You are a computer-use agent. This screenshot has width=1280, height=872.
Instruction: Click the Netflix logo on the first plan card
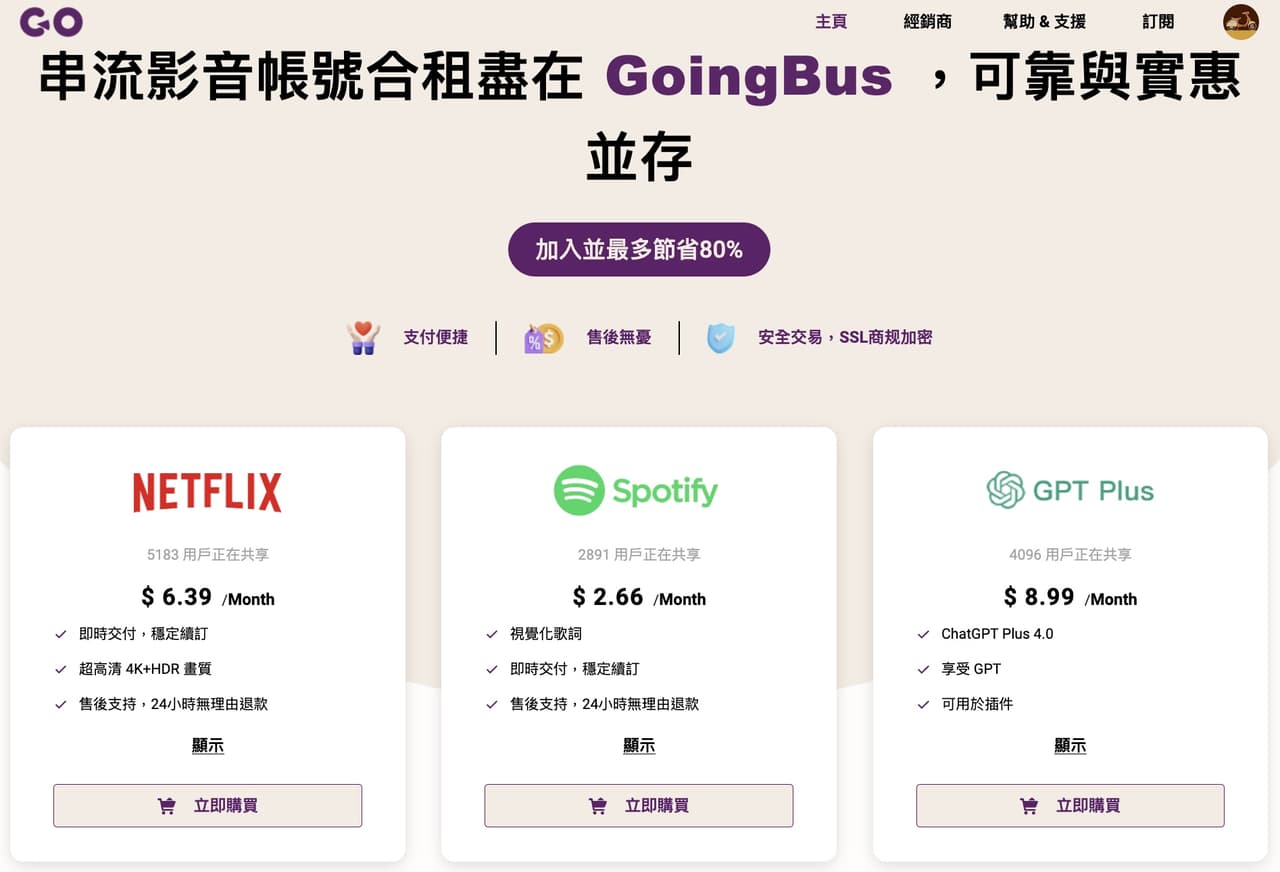207,491
